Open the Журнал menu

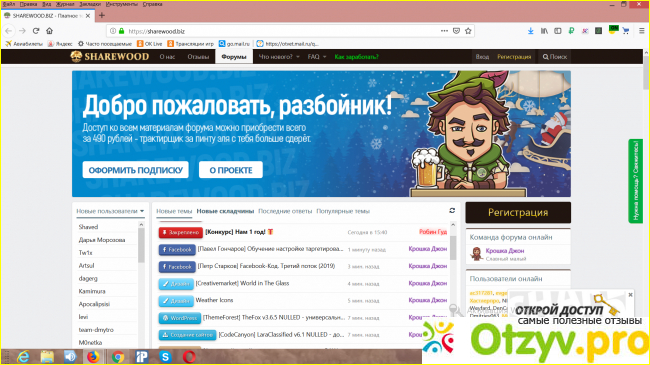click(65, 4)
